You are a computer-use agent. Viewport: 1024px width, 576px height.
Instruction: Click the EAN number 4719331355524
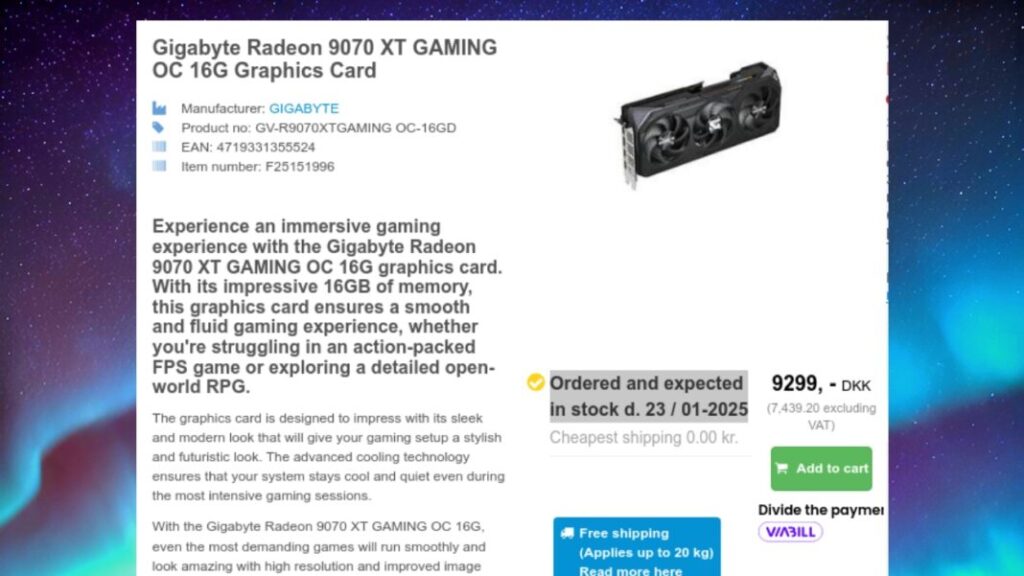pos(266,147)
